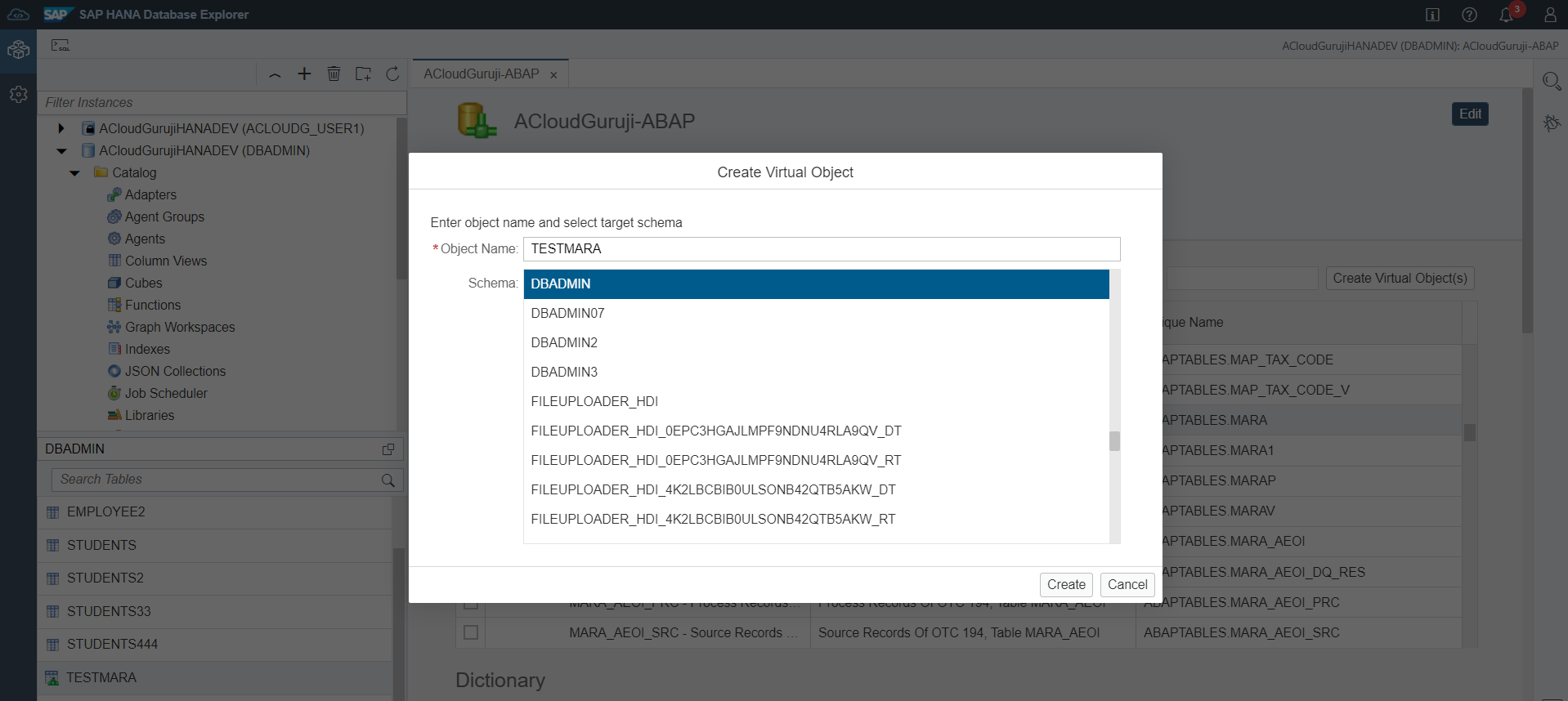Open the SQL console icon
The width and height of the screenshot is (1568, 701).
pyautogui.click(x=60, y=45)
